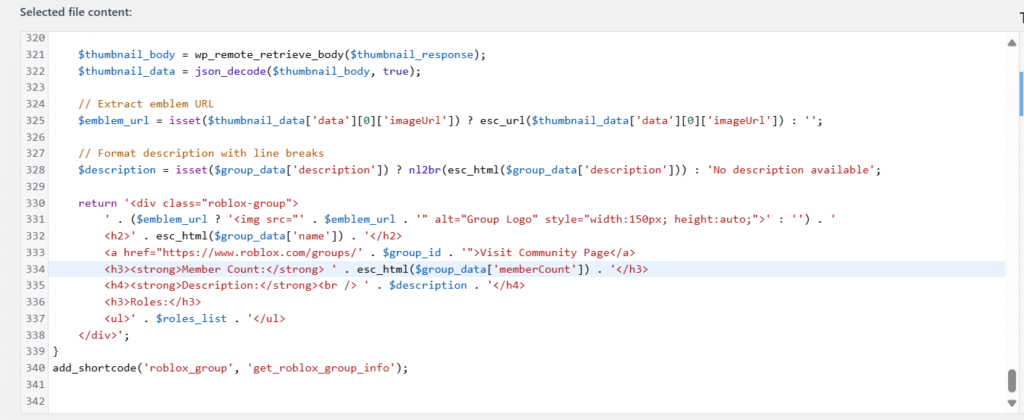This screenshot has height=420, width=1024.
Task: Click line number 330 in gutter
Action: coord(35,203)
